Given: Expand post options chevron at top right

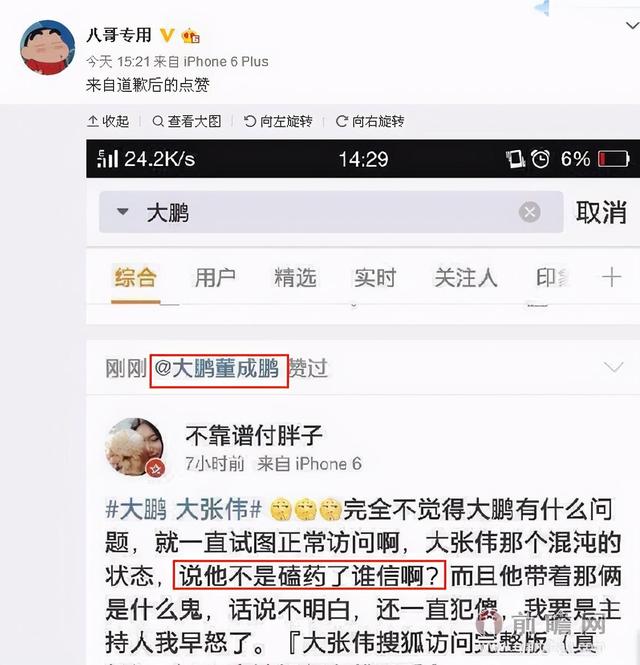Looking at the screenshot, I should tap(632, 26).
